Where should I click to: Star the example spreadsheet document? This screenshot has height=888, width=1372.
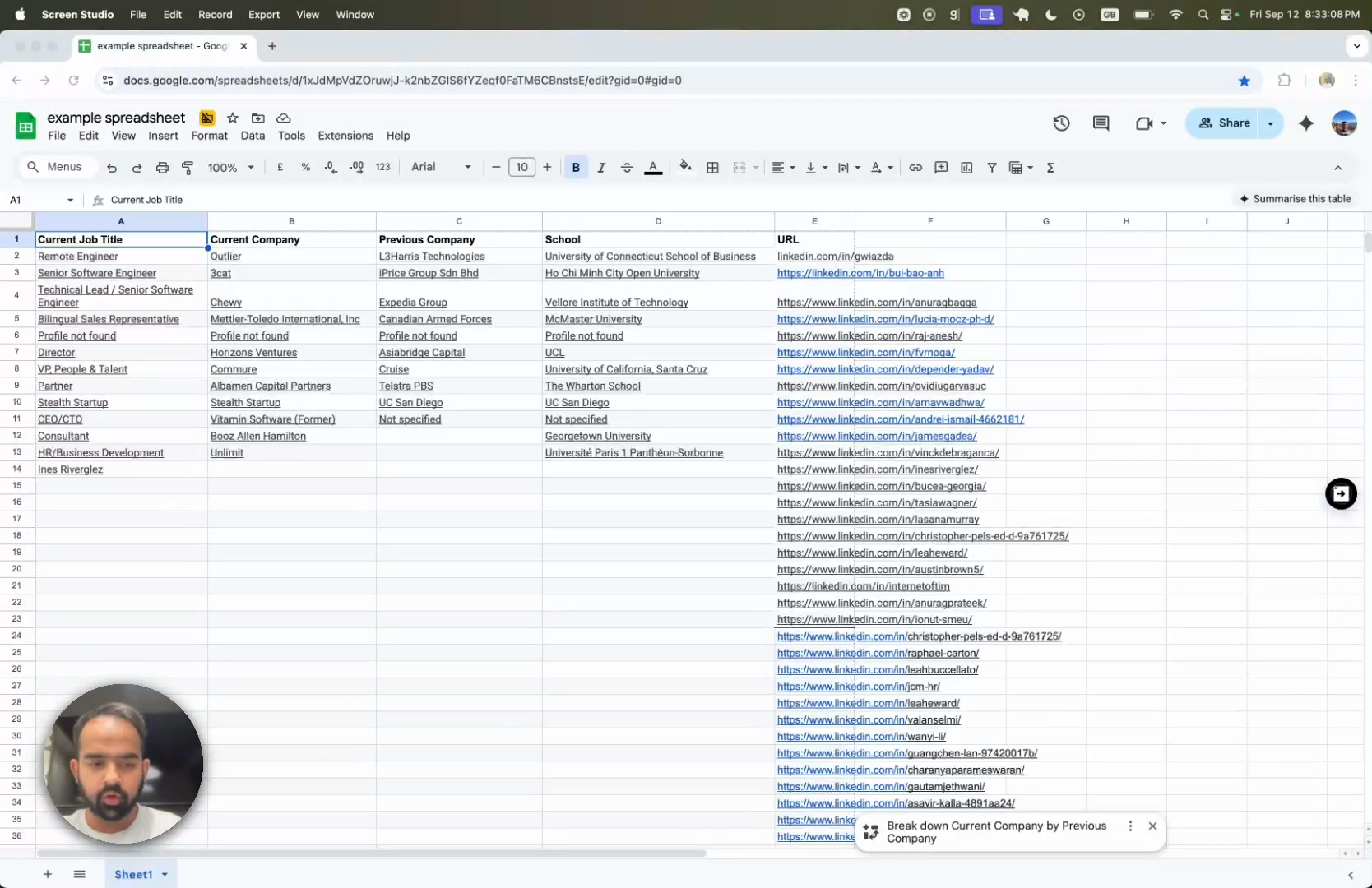(233, 118)
